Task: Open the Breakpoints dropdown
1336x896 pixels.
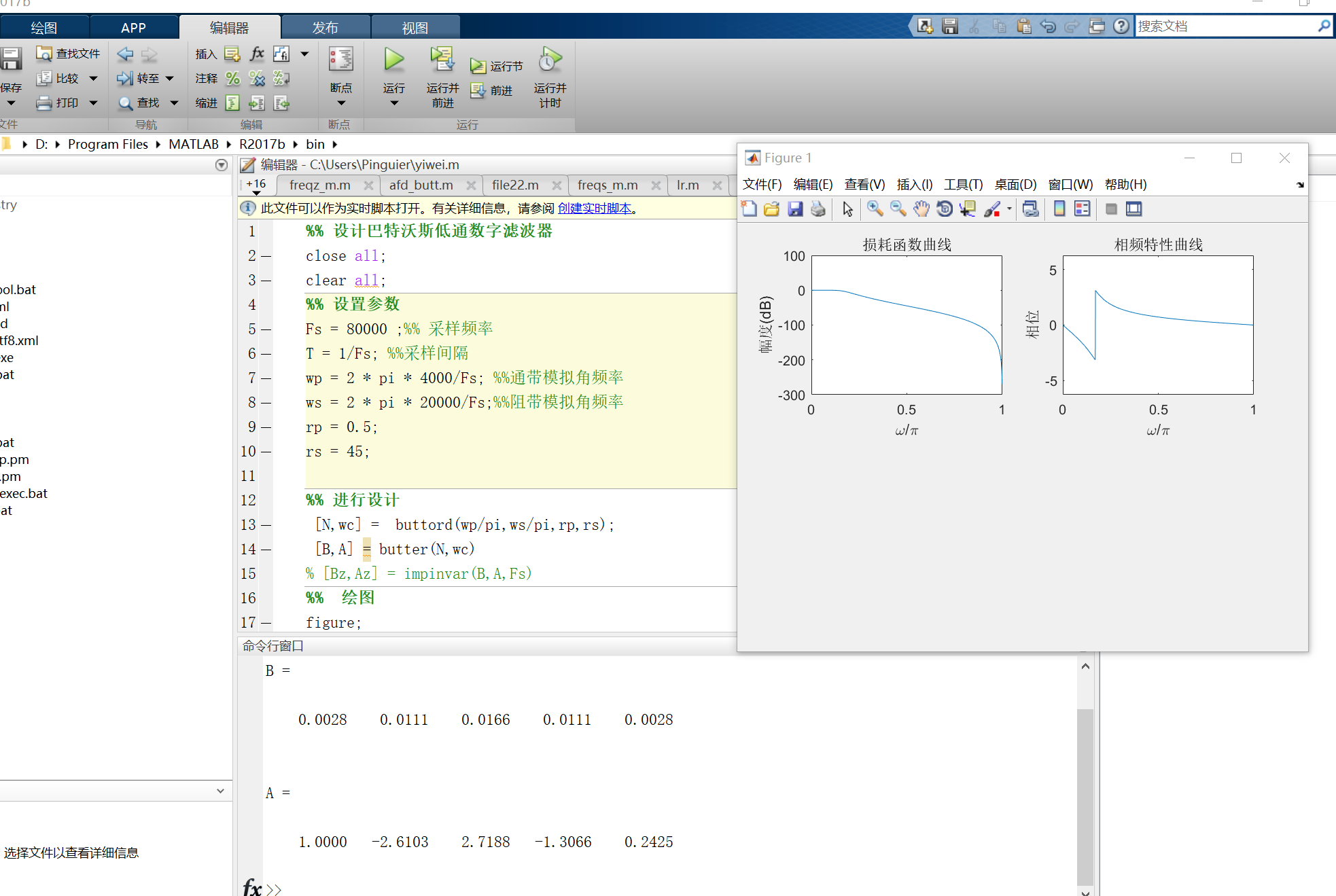Action: pyautogui.click(x=341, y=103)
